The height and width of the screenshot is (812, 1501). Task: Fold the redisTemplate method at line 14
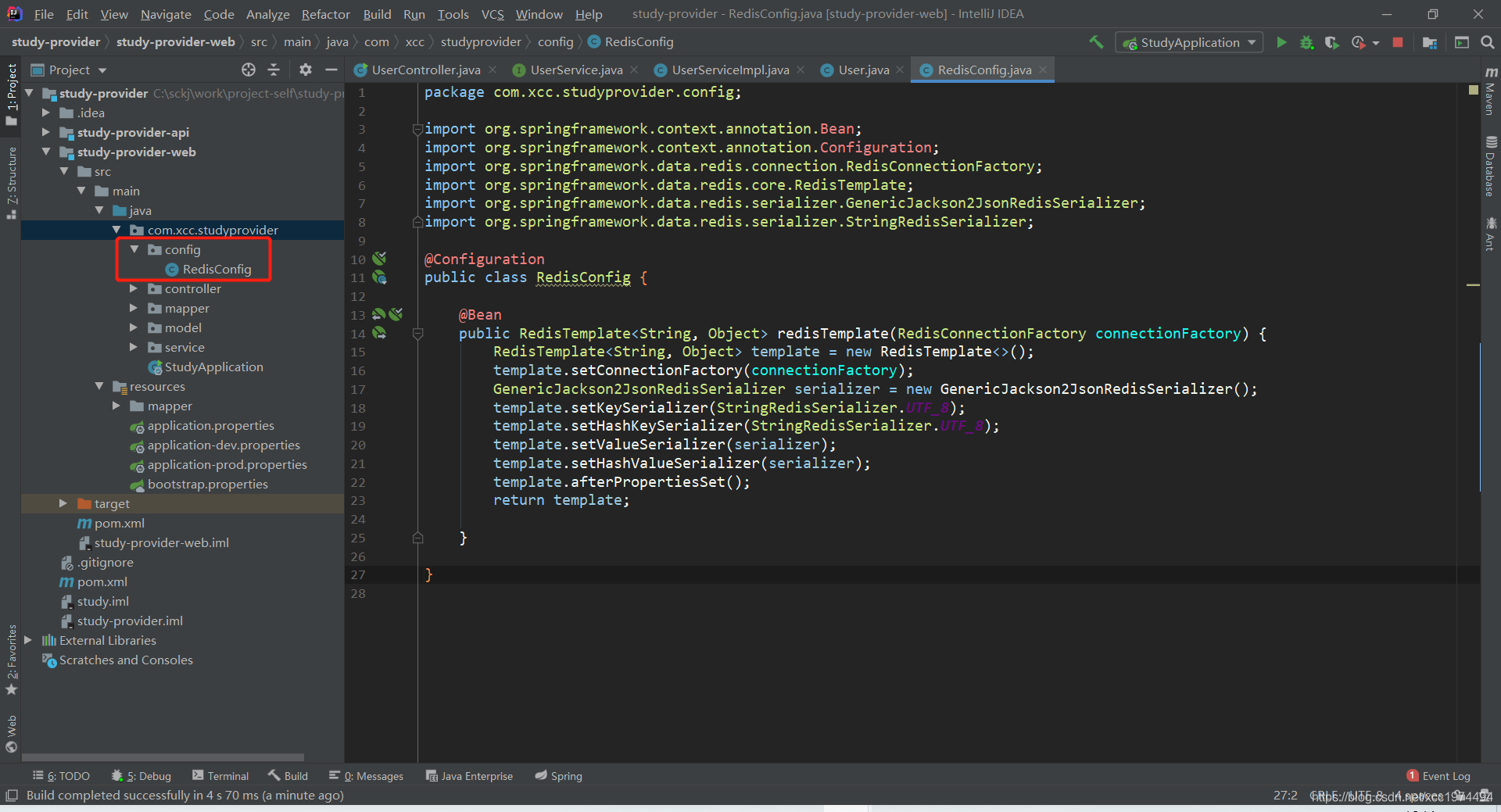[417, 334]
